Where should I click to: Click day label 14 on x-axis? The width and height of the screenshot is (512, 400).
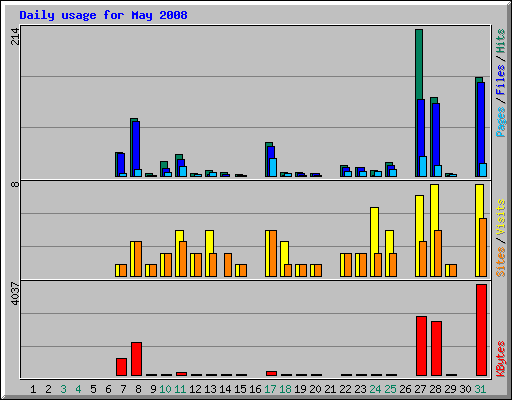[225, 389]
